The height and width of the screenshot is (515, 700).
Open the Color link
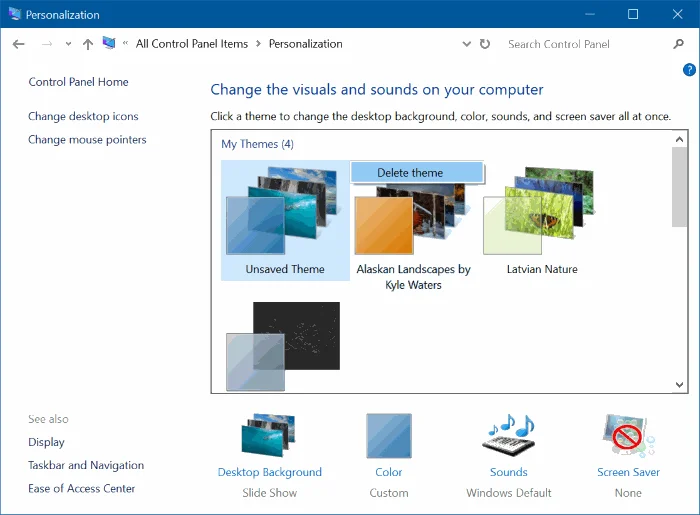[x=389, y=472]
